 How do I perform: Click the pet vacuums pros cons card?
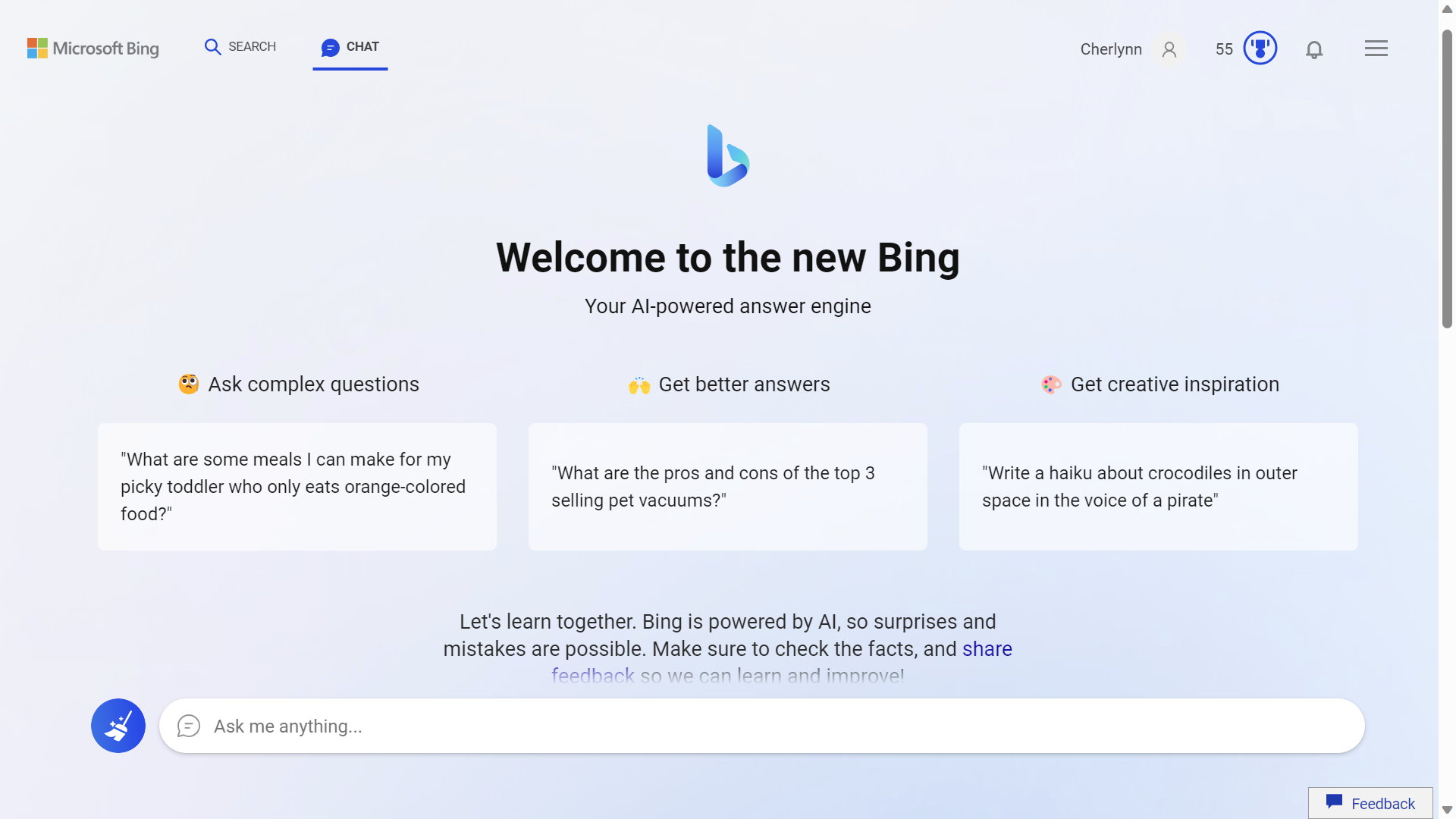[727, 486]
